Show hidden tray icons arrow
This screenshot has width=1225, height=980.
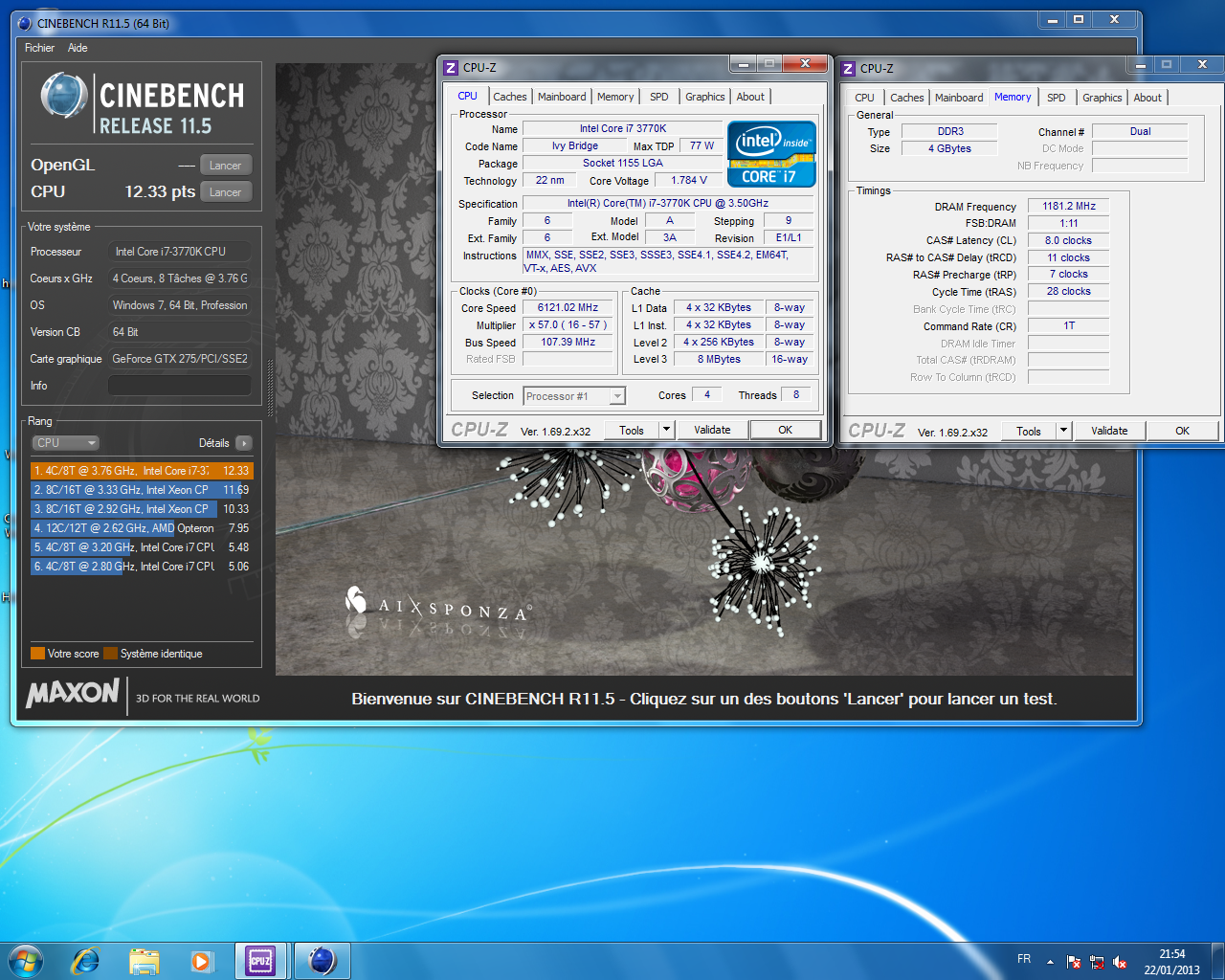point(1050,961)
